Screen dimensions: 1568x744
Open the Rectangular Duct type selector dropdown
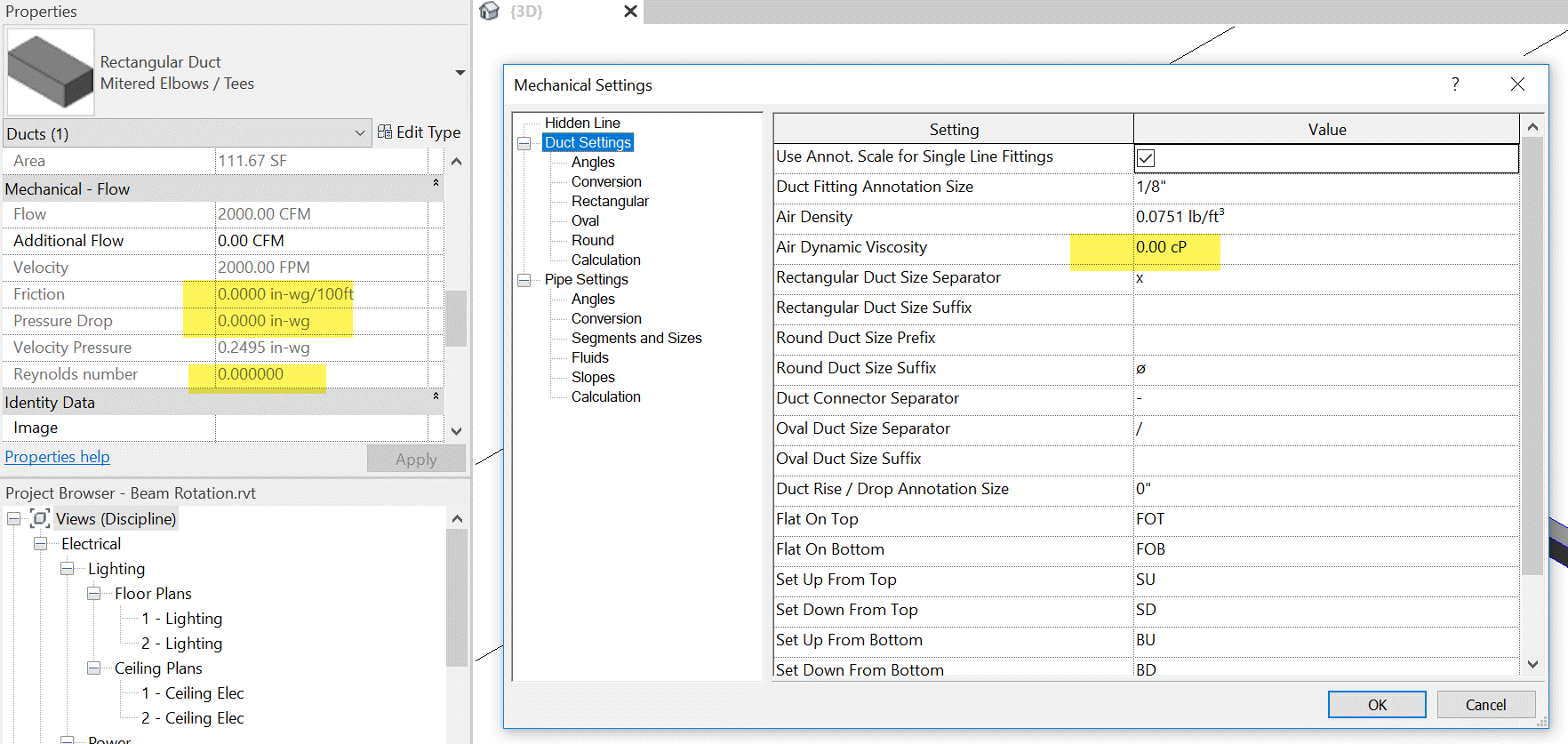pyautogui.click(x=460, y=73)
